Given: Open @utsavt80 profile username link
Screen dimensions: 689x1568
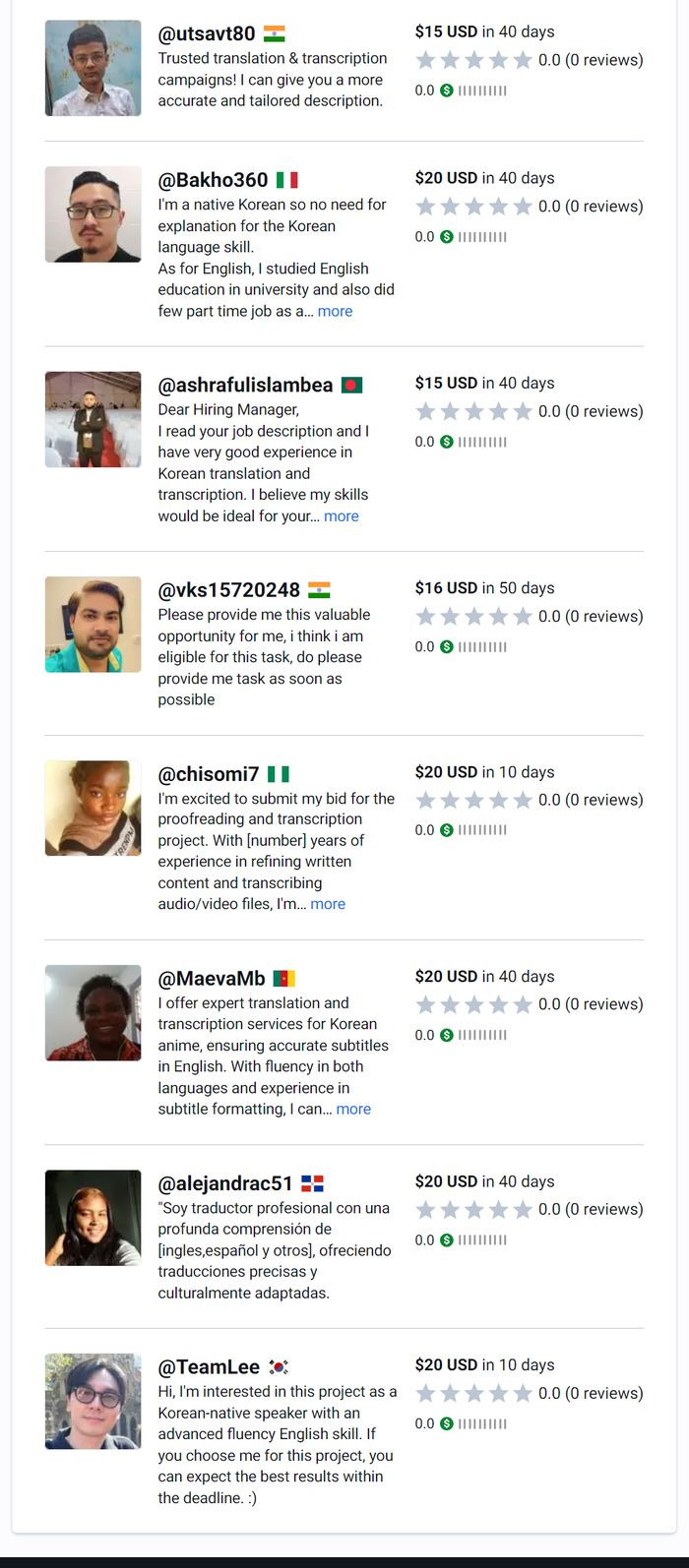Looking at the screenshot, I should tap(207, 34).
